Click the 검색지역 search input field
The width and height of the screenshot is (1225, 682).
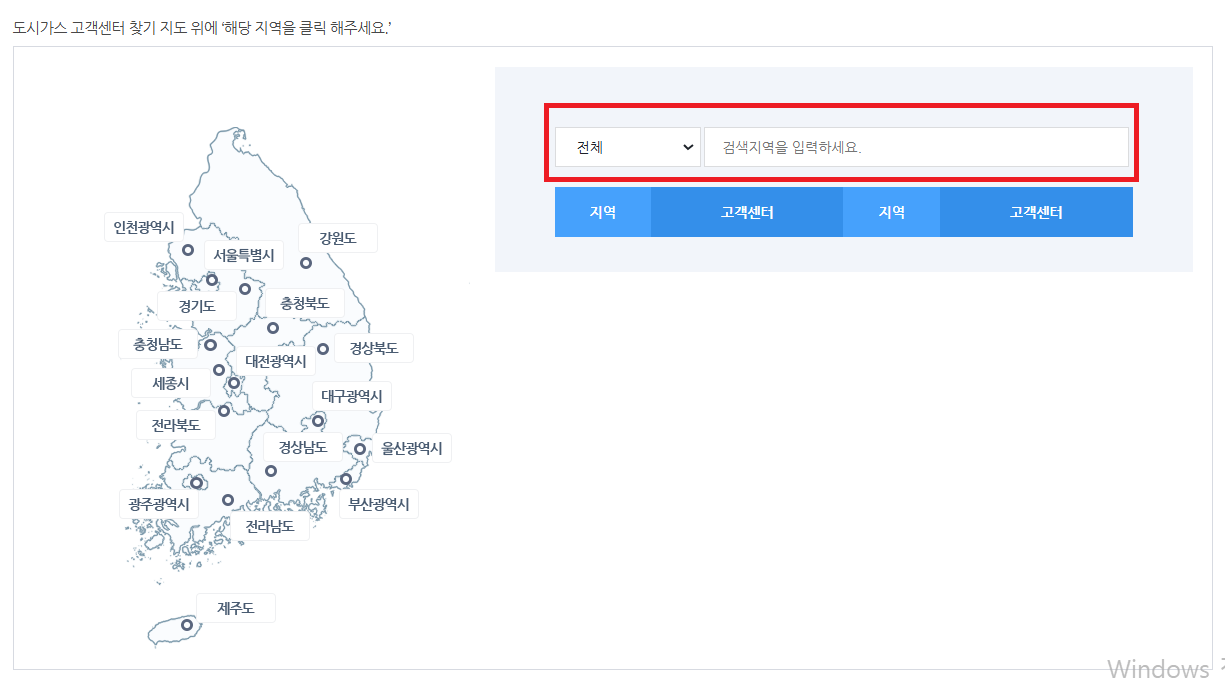pyautogui.click(x=918, y=146)
